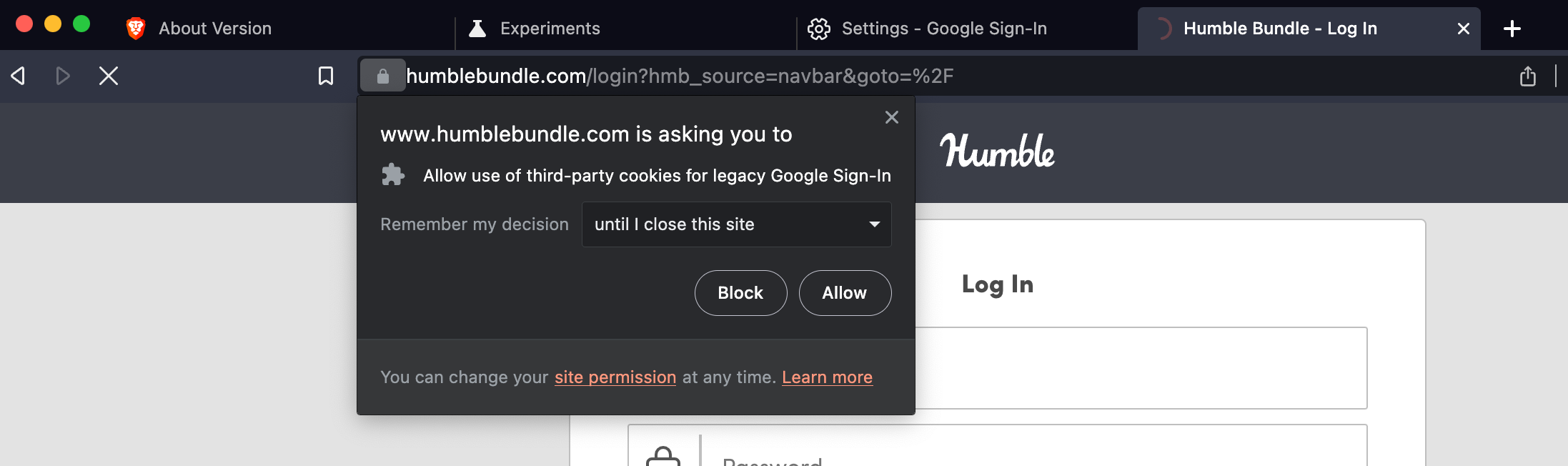The image size is (1568, 466).
Task: Open site info via the padlock icon
Action: pos(382,75)
